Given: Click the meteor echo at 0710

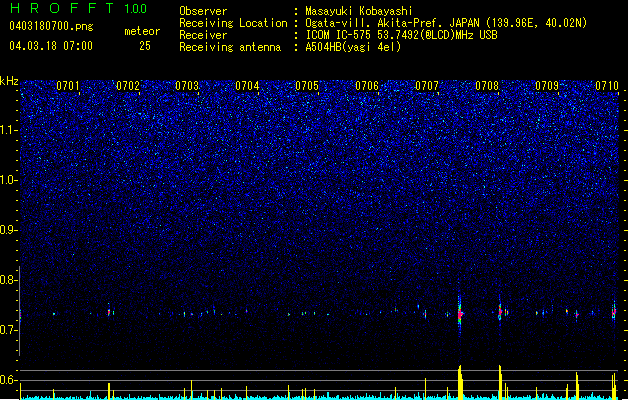Looking at the screenshot, I should coord(614,311).
